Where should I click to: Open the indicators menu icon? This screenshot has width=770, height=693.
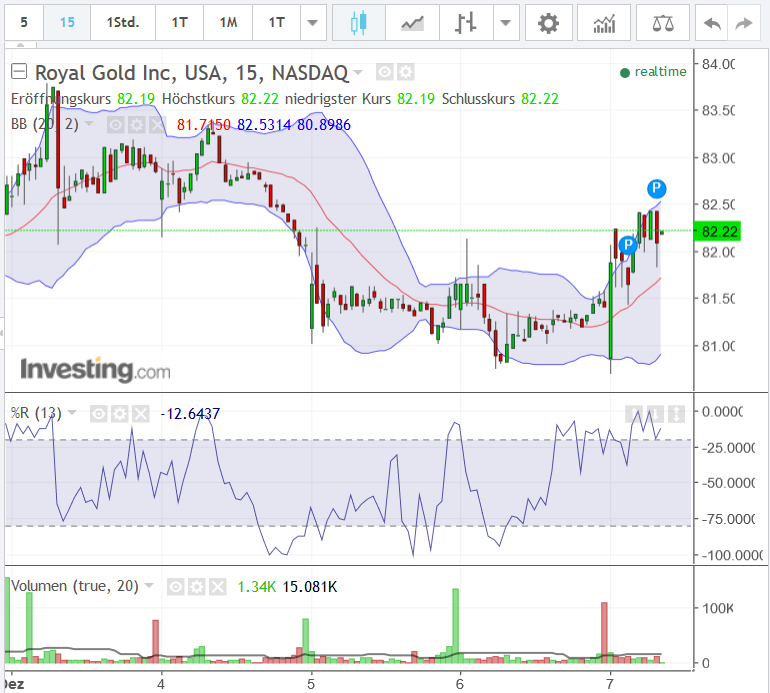coord(604,23)
